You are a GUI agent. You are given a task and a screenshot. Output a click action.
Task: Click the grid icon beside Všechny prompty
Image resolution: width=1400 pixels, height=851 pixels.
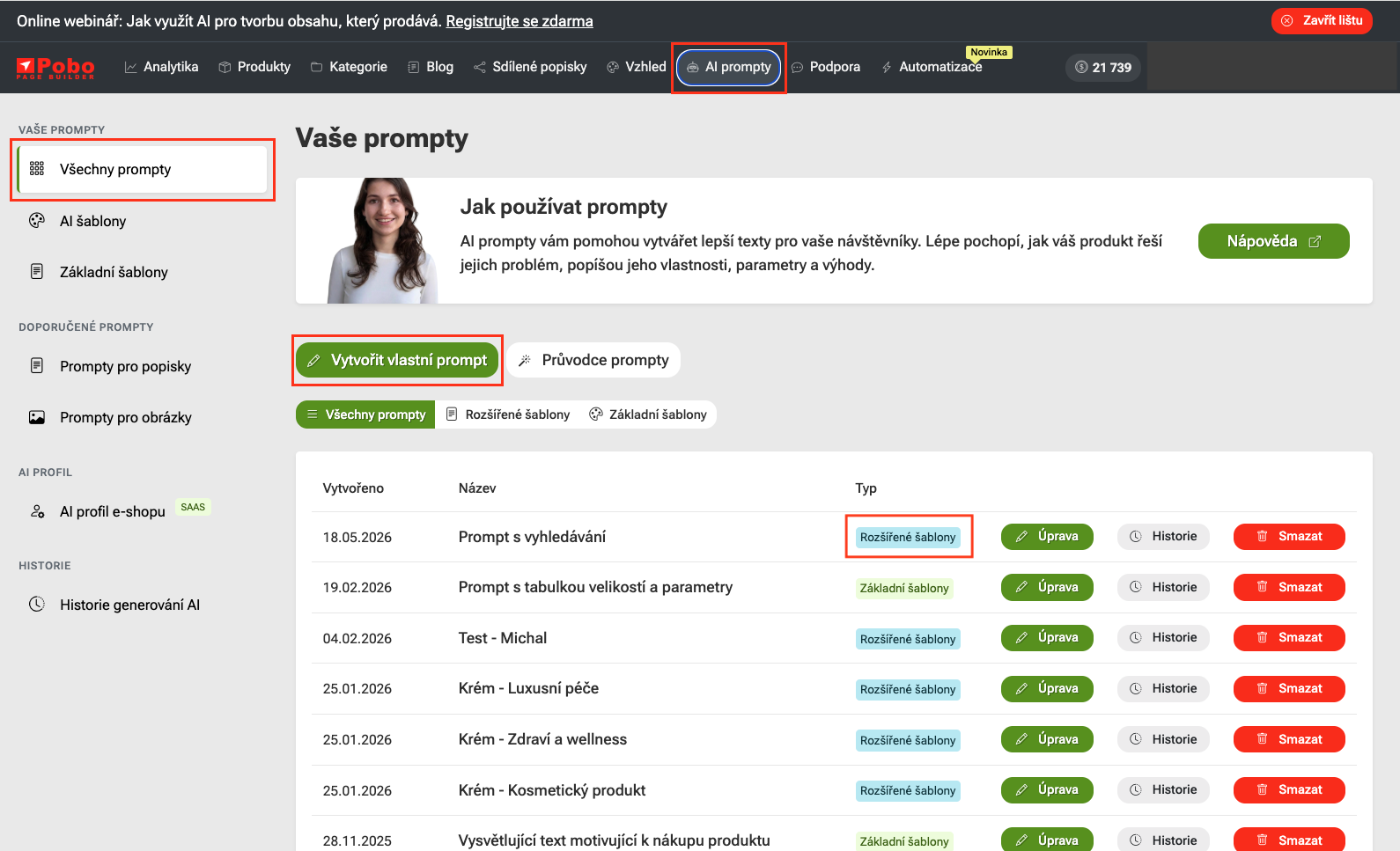click(x=37, y=169)
